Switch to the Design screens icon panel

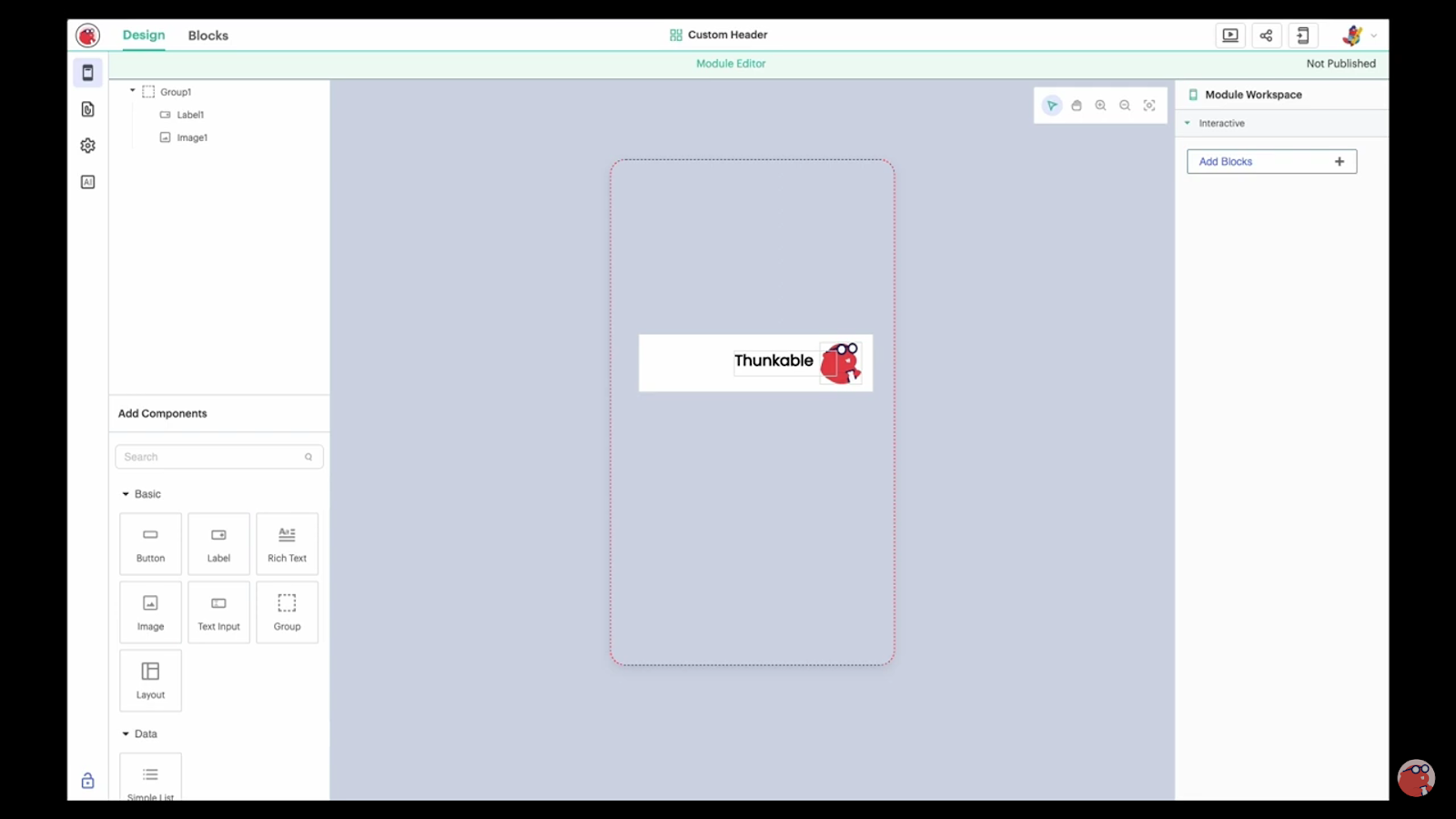[x=87, y=72]
